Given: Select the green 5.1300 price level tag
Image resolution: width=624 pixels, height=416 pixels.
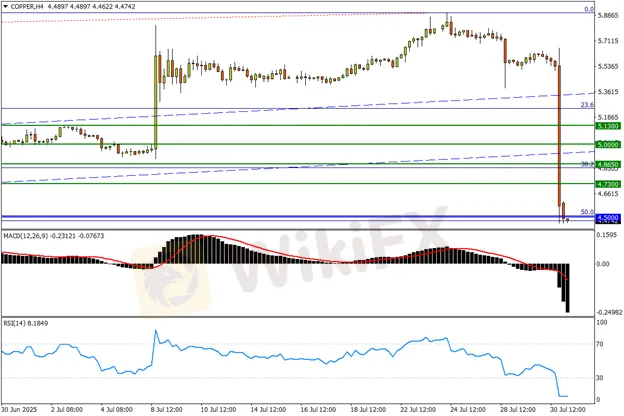Looking at the screenshot, I should (x=608, y=126).
